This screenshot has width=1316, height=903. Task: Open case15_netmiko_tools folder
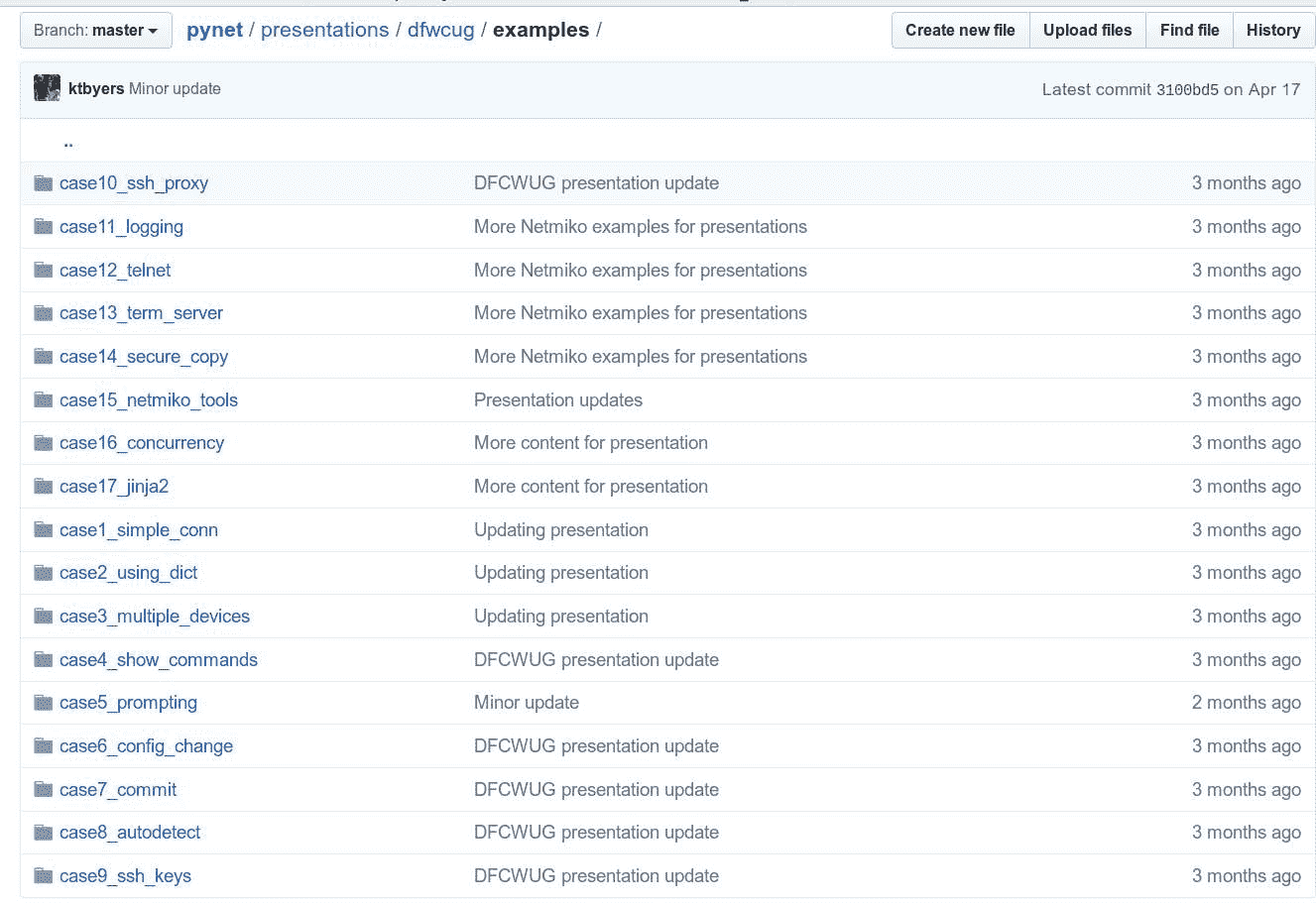pos(149,399)
